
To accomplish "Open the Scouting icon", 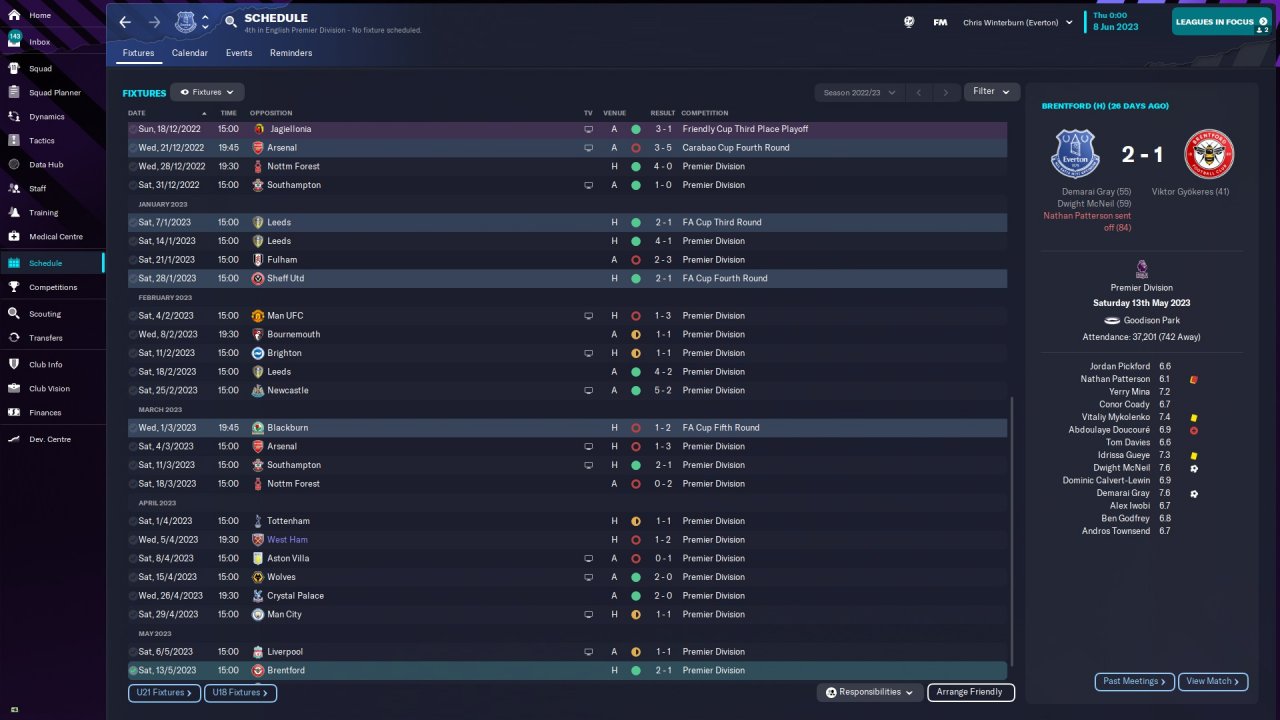I will point(14,314).
